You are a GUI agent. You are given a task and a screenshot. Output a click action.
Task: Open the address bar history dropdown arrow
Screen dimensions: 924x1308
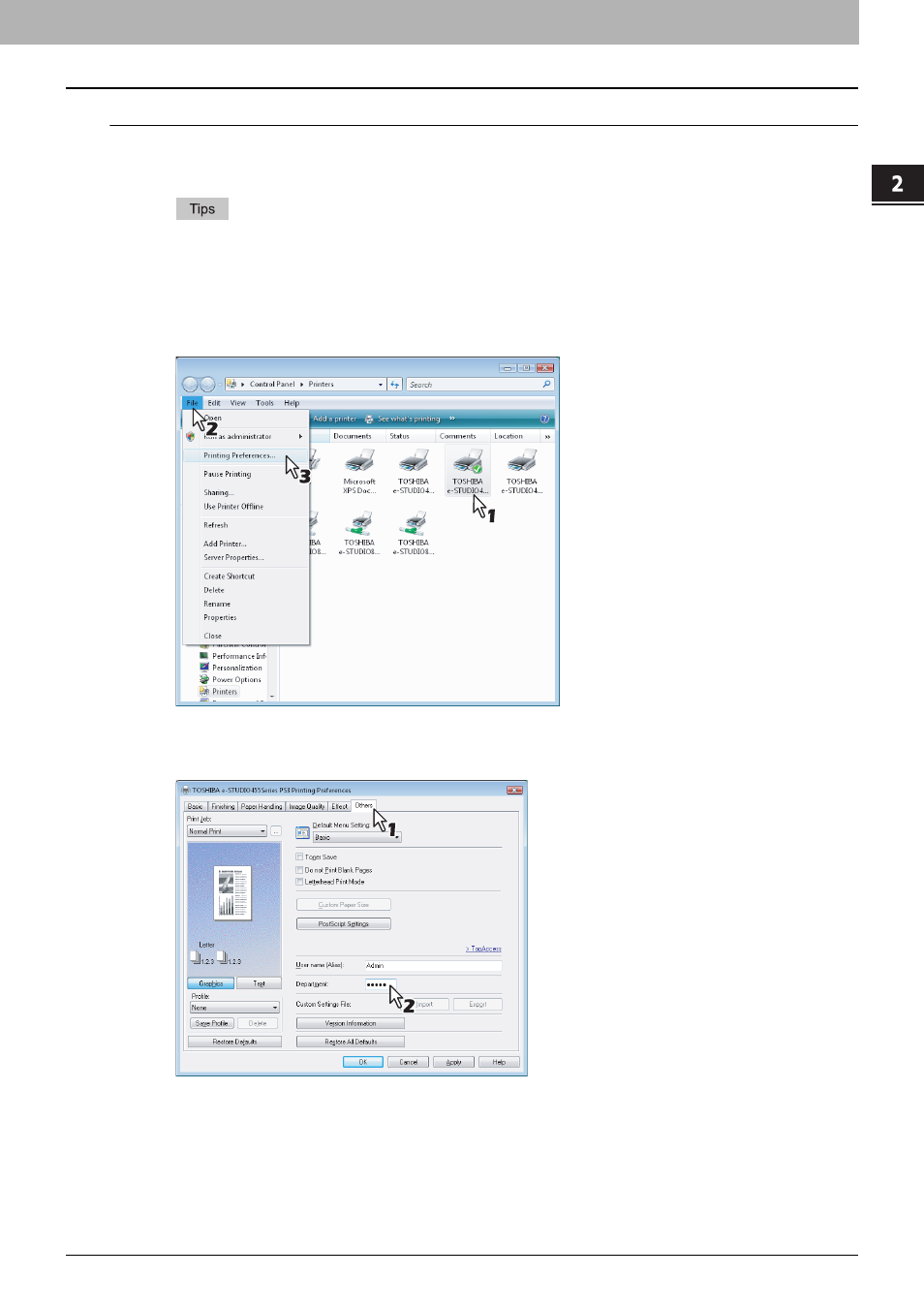pyautogui.click(x=381, y=385)
